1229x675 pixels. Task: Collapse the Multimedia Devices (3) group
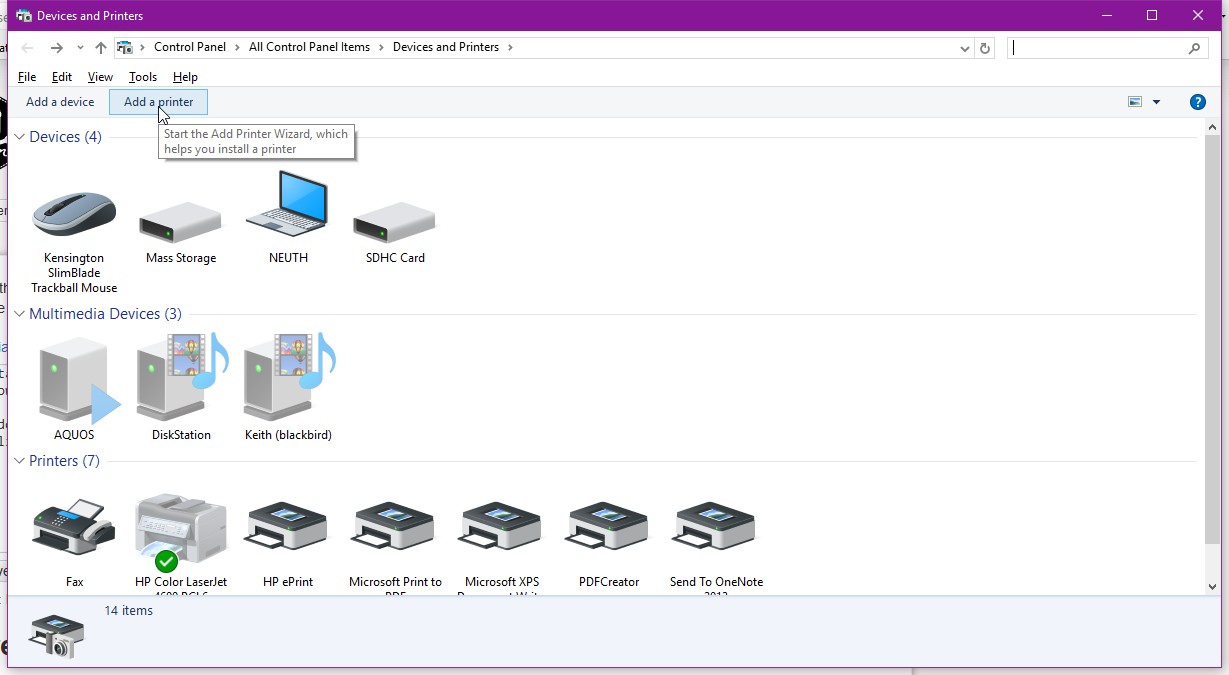19,314
